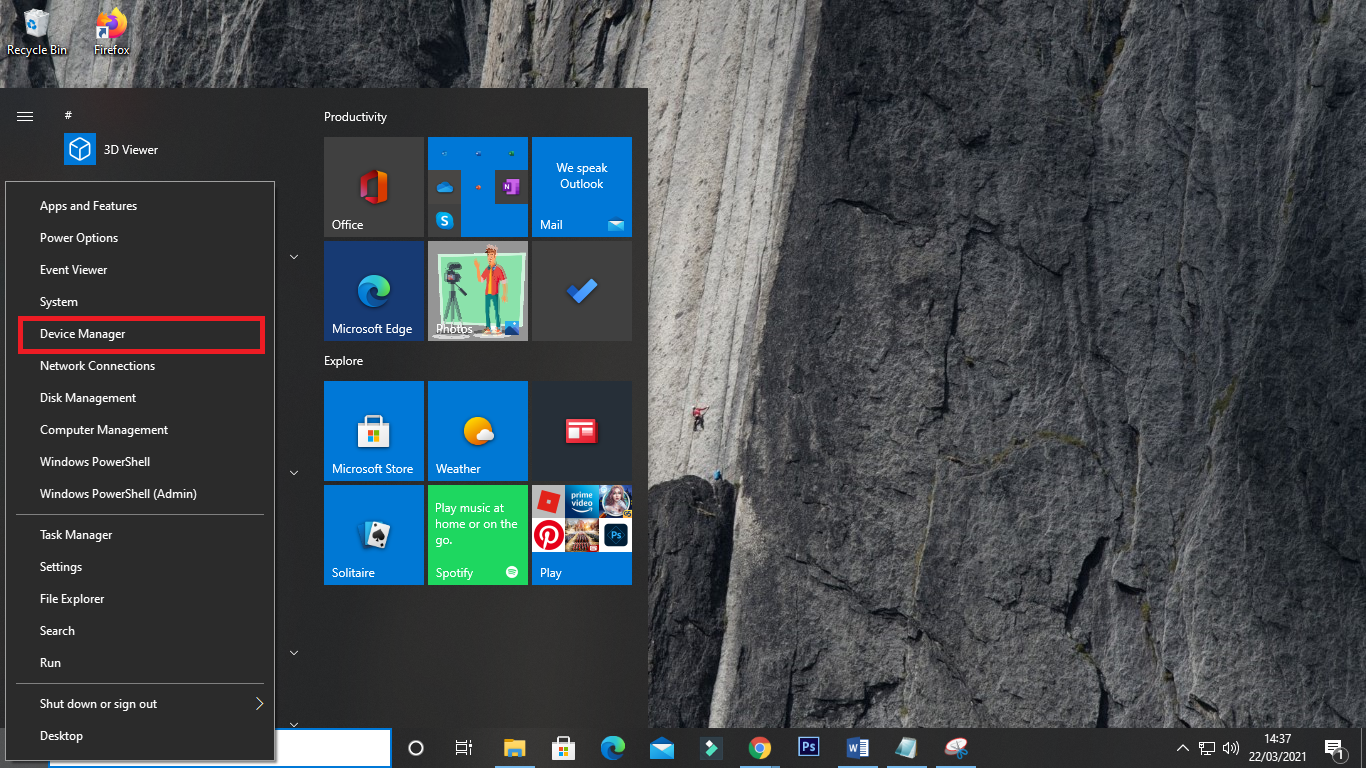The width and height of the screenshot is (1366, 768).
Task: Click the Task Manager option
Action: tap(76, 535)
